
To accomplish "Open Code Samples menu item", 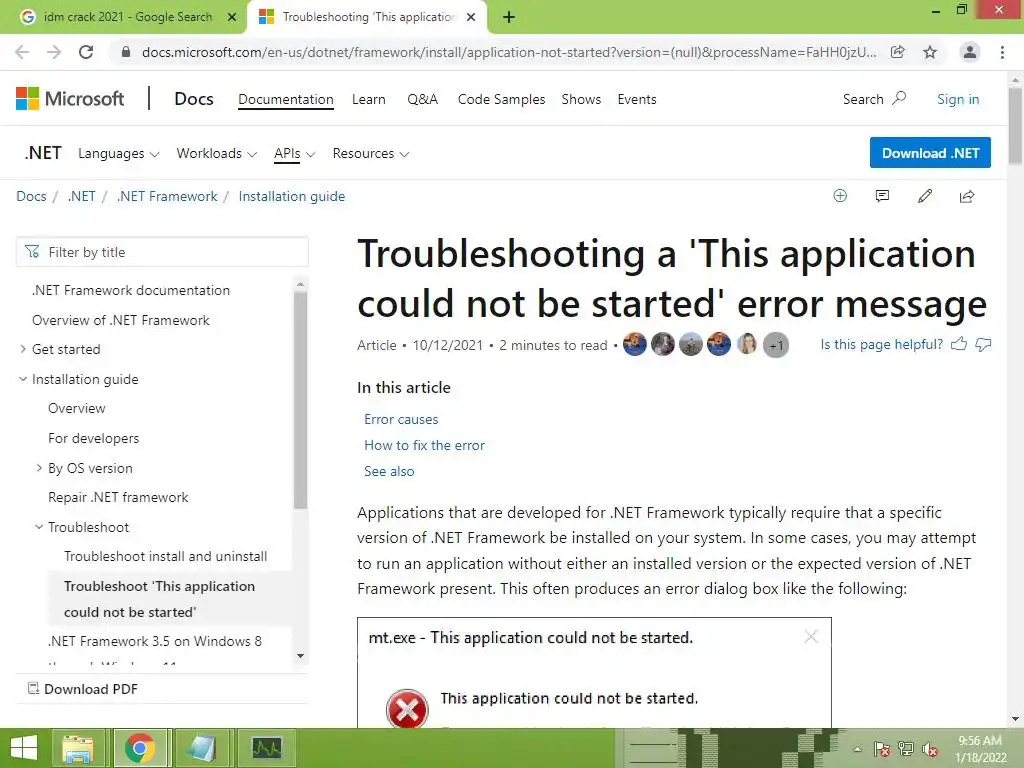I will (501, 99).
